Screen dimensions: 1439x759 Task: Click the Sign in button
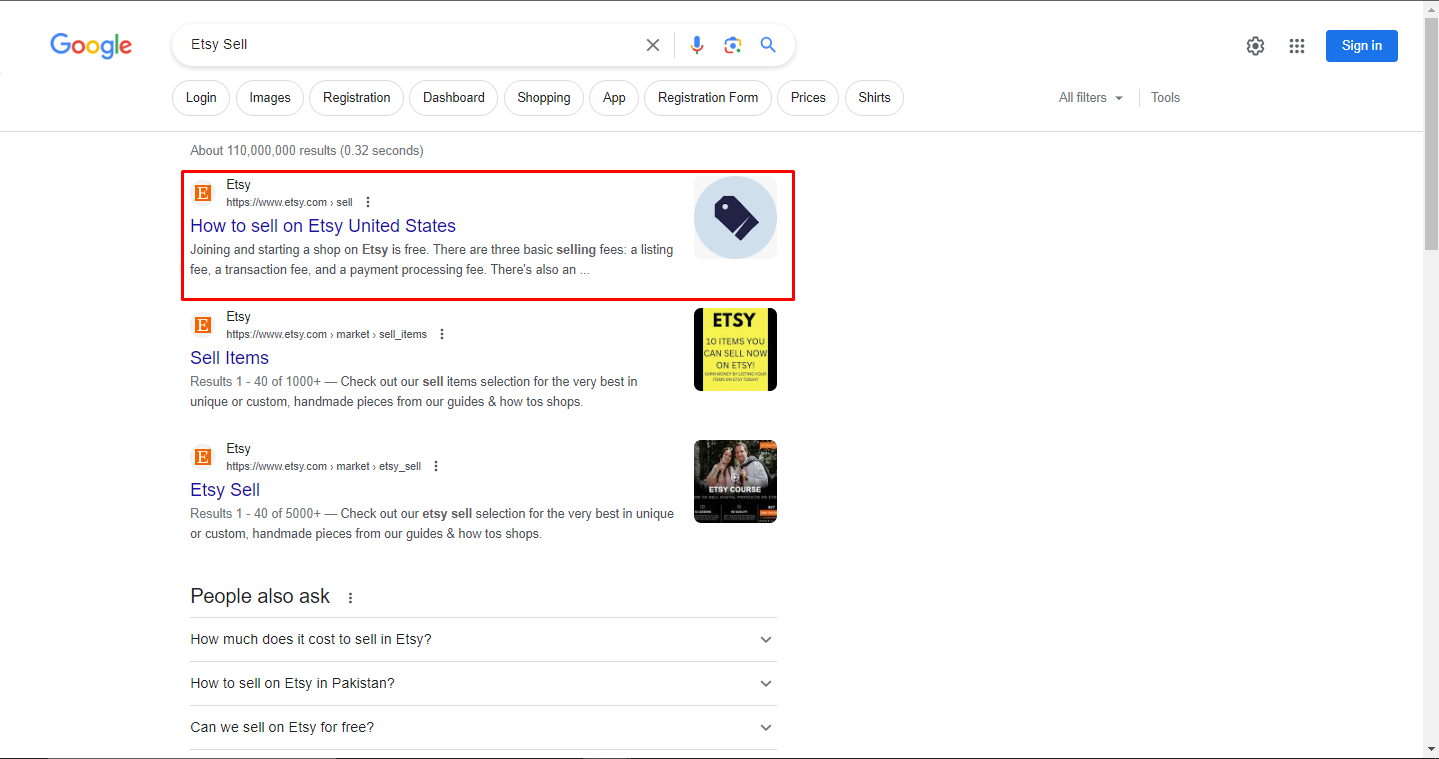(1362, 46)
